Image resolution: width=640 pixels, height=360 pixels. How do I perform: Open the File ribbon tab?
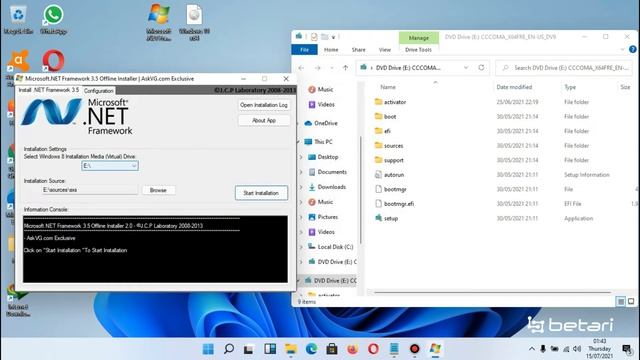tap(304, 49)
